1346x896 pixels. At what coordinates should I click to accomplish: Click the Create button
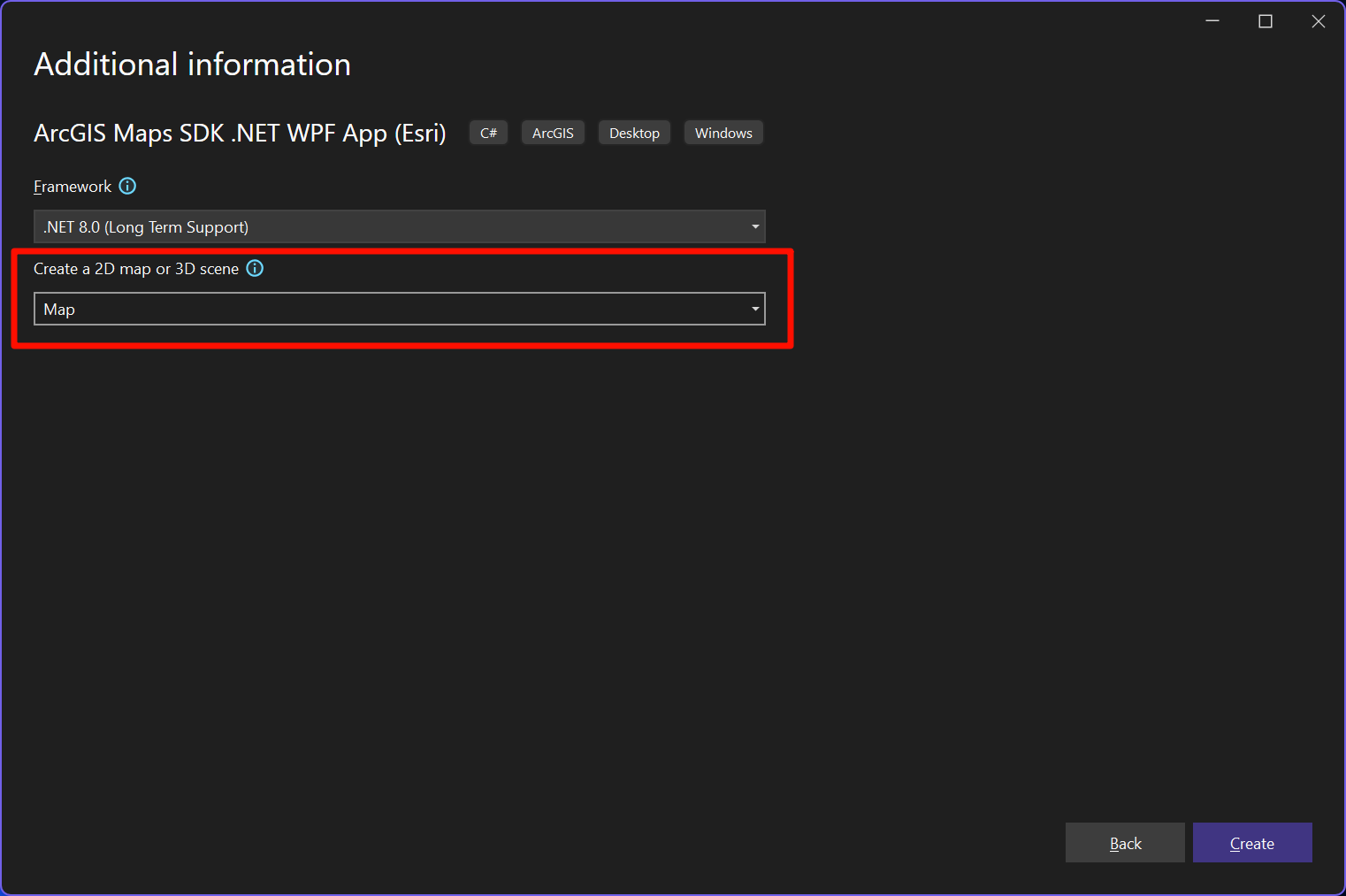pos(1252,843)
